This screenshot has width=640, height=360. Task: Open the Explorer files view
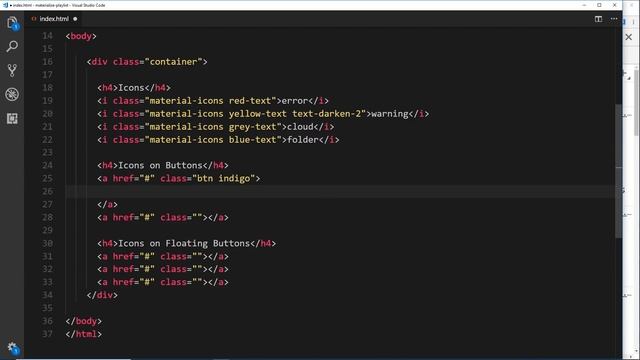click(12, 23)
